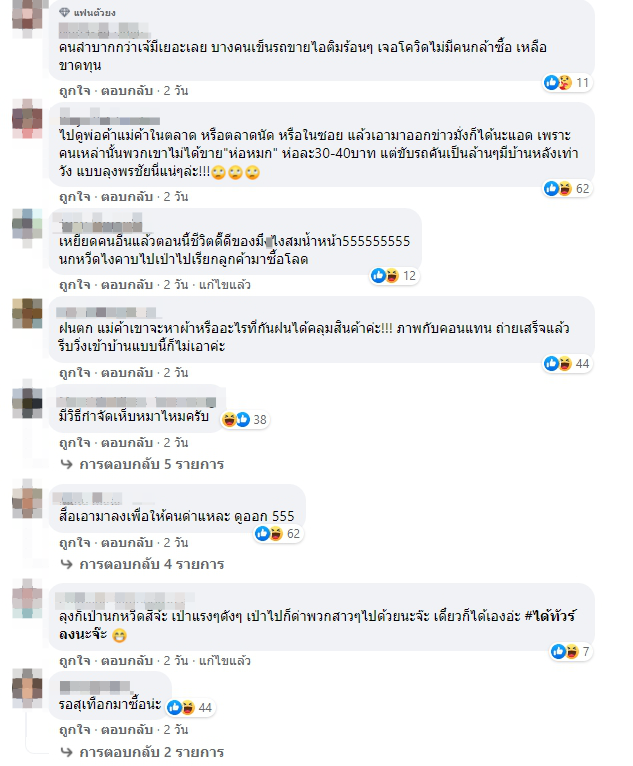Screen dimensions: 633x766
Task: Click แก้ไขแล้ว on the #ได้ทัวร์ comment
Action: [x=225, y=661]
